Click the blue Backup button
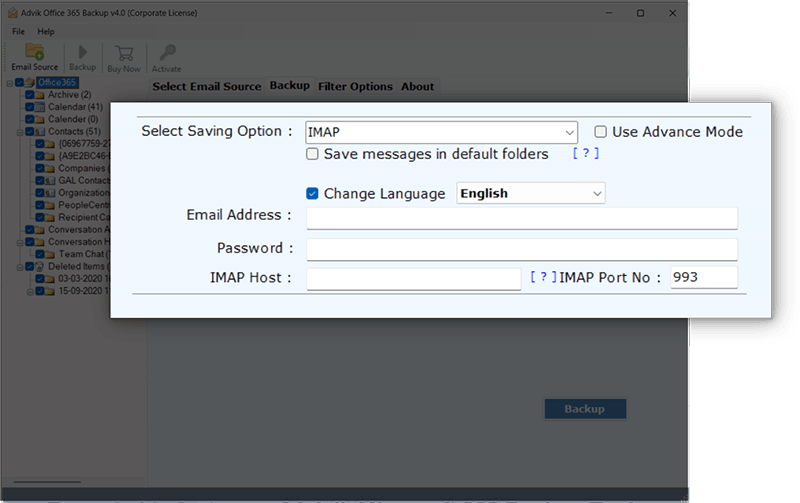The width and height of the screenshot is (800, 503). [x=585, y=409]
